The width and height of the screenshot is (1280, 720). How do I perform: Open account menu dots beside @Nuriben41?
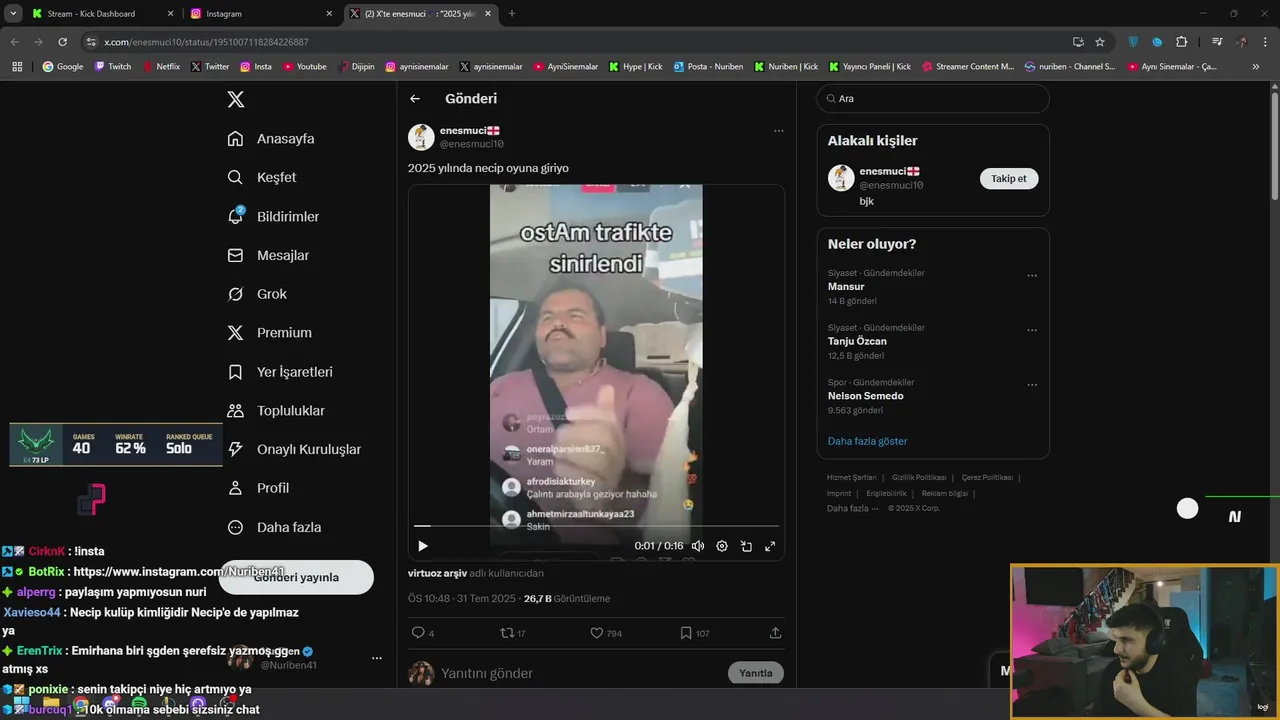coord(377,658)
